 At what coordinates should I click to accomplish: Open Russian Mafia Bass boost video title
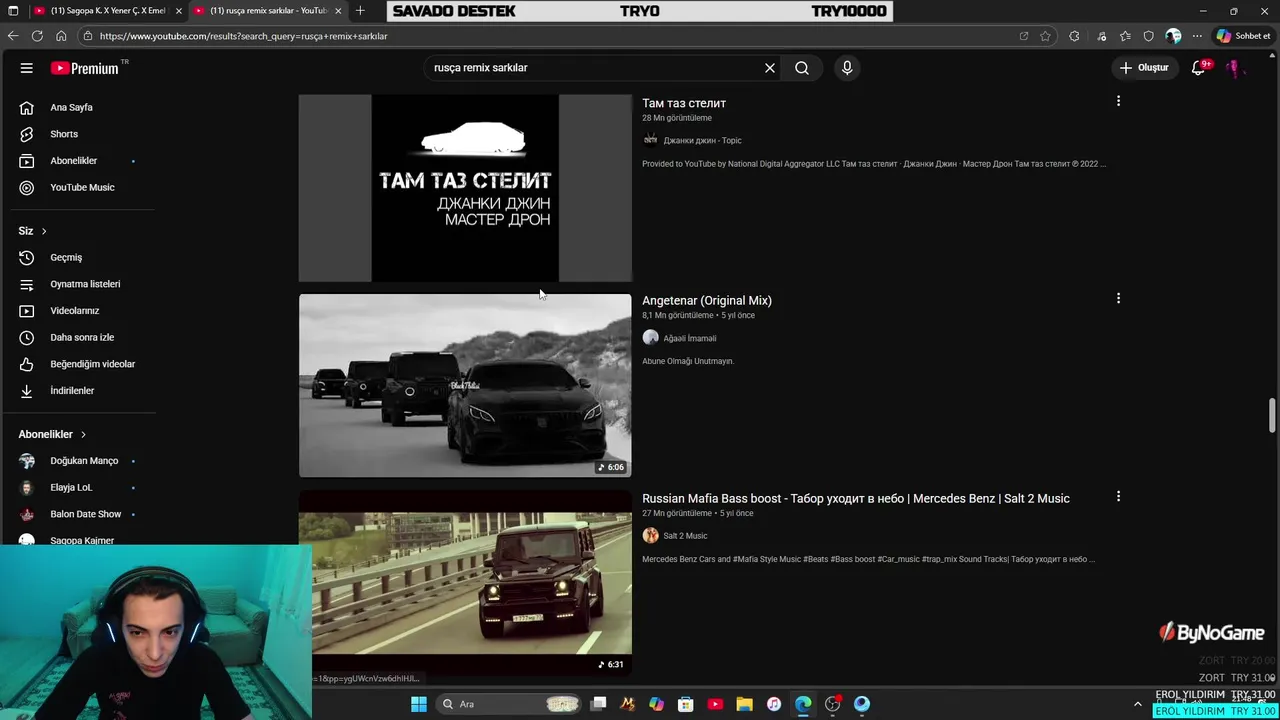click(856, 498)
